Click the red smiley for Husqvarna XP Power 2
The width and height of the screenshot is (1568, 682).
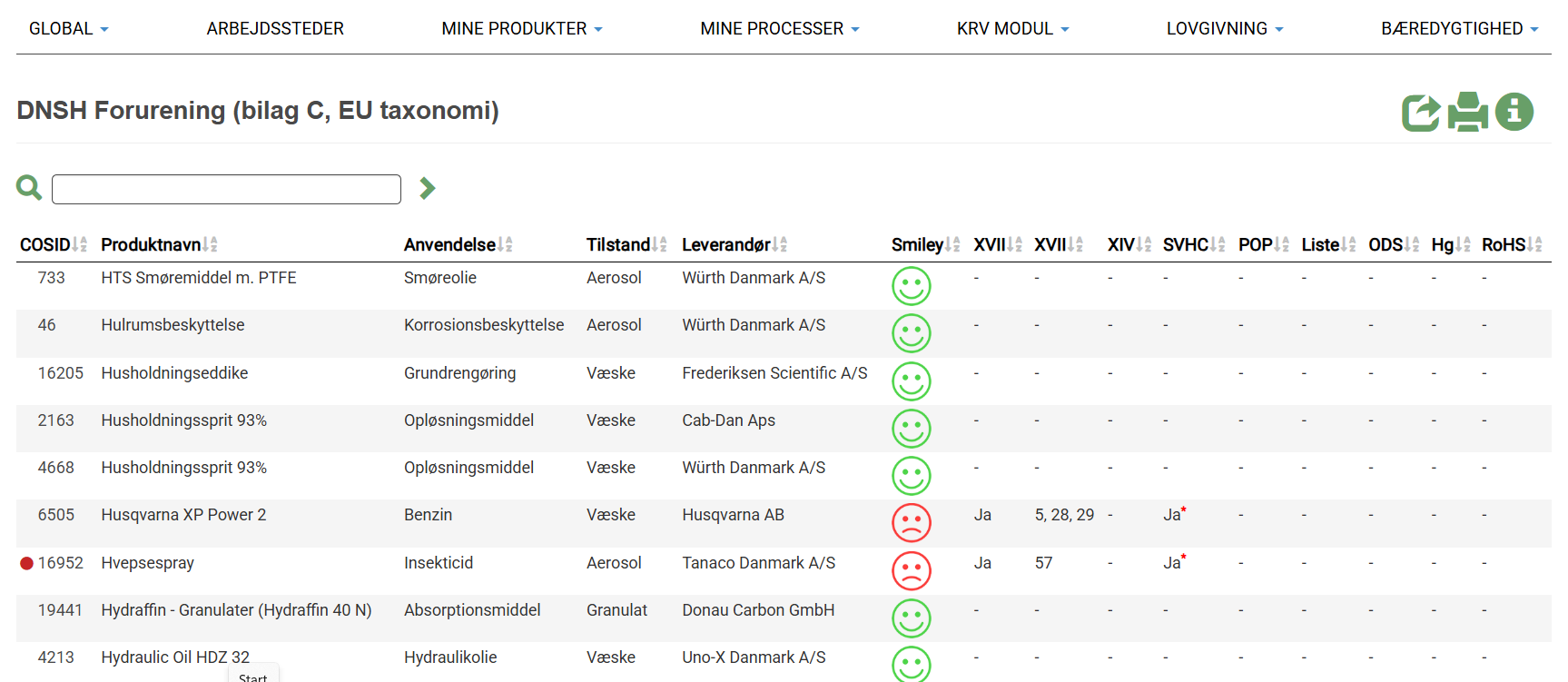(912, 523)
